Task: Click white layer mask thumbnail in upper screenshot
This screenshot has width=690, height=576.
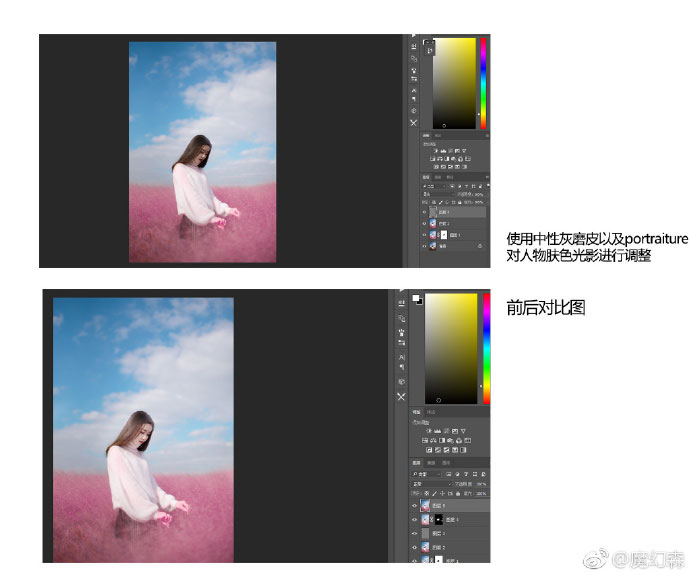Action: click(444, 235)
